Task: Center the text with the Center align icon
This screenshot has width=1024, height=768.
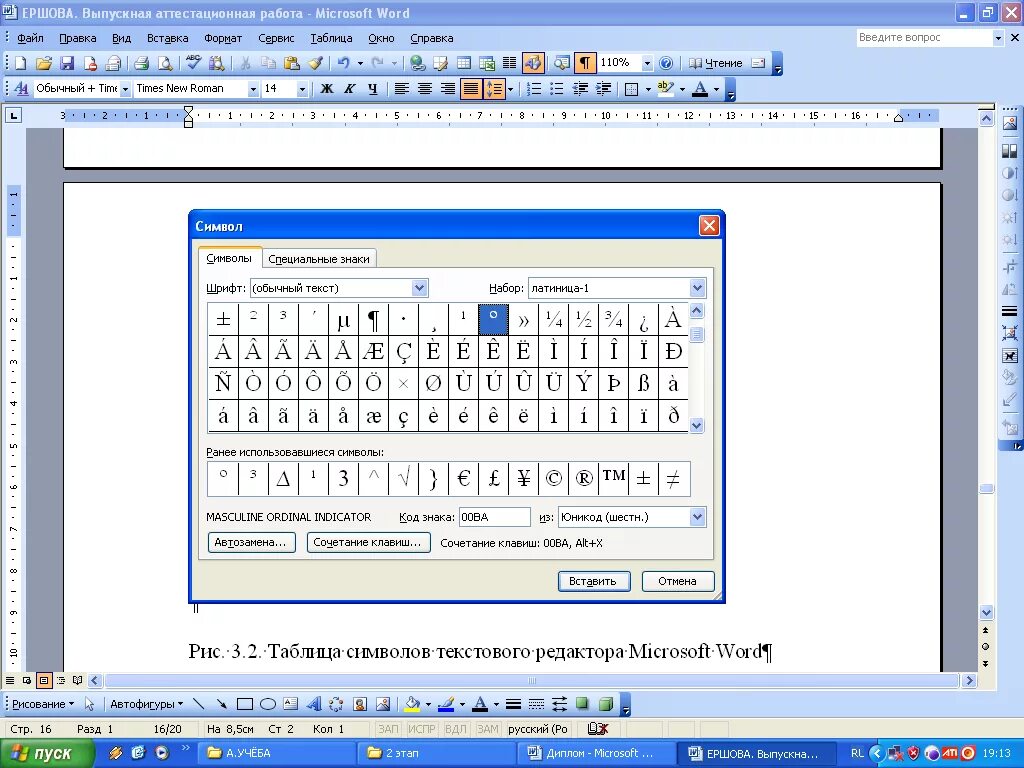Action: (x=424, y=88)
